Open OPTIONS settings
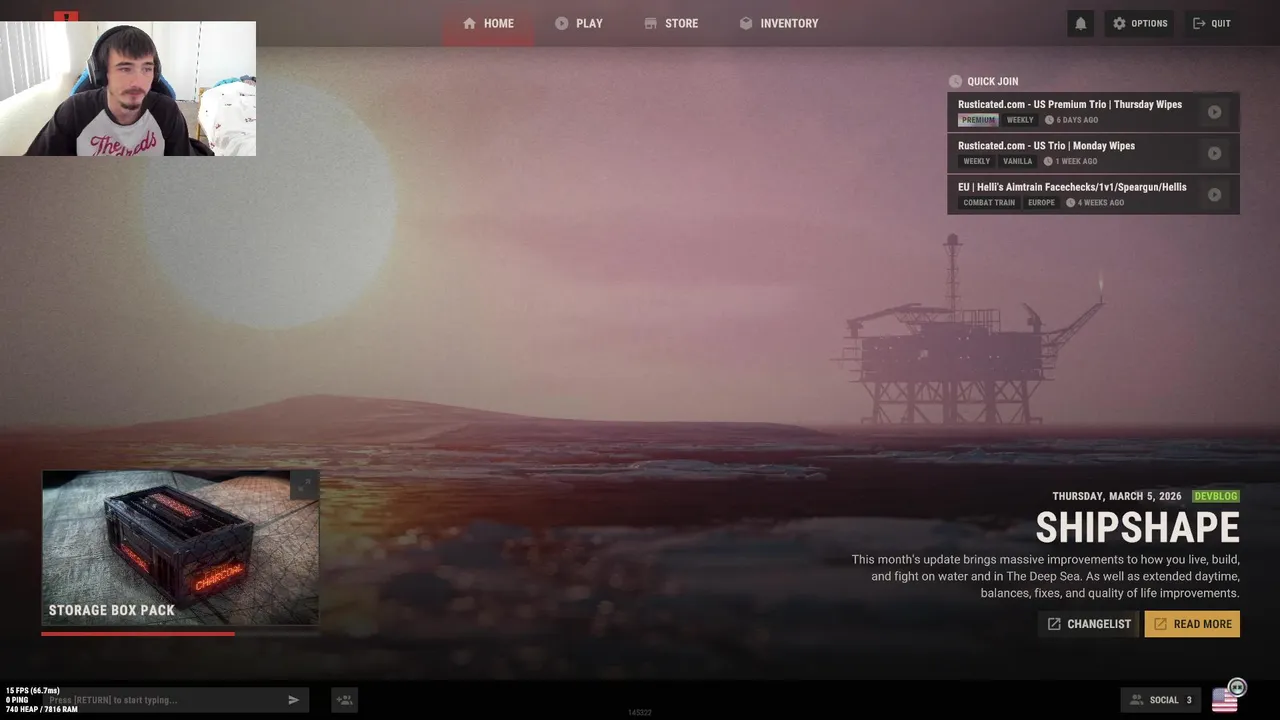This screenshot has width=1280, height=720. click(1139, 24)
